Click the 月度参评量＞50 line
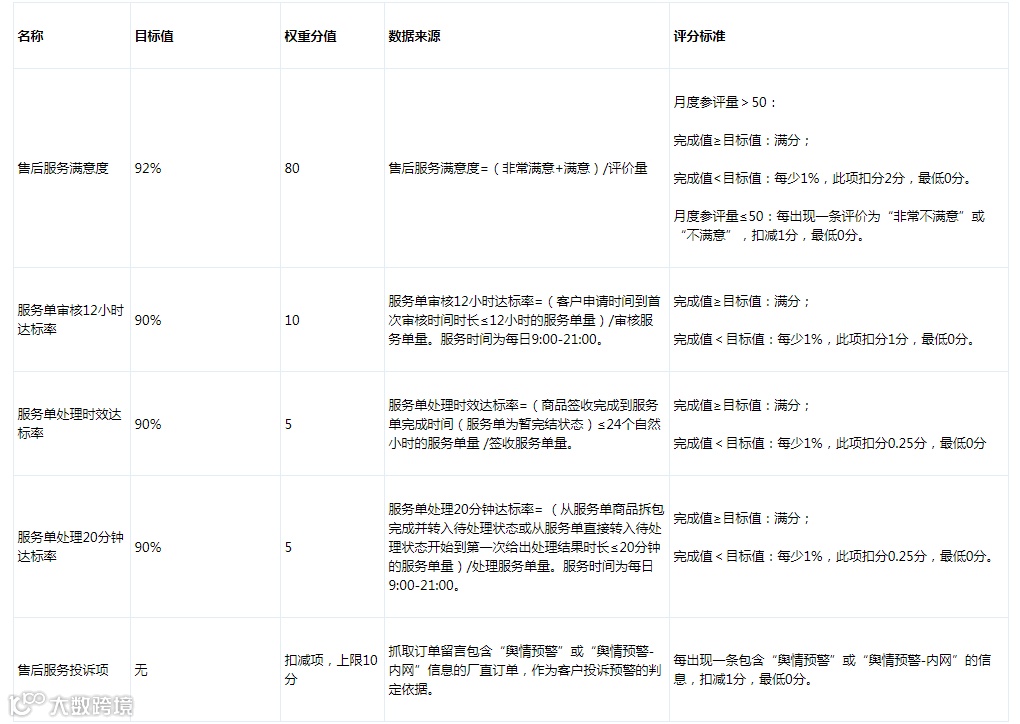The image size is (1020, 724). coord(725,102)
